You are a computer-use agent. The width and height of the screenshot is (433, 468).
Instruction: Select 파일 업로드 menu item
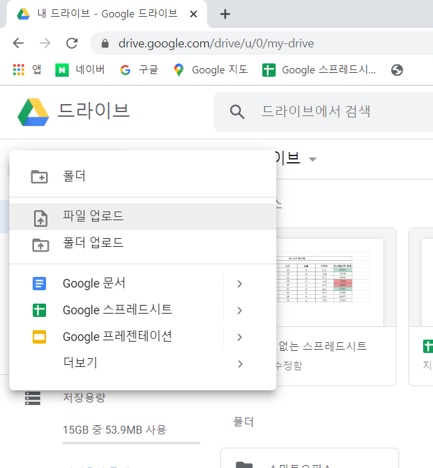(143, 217)
